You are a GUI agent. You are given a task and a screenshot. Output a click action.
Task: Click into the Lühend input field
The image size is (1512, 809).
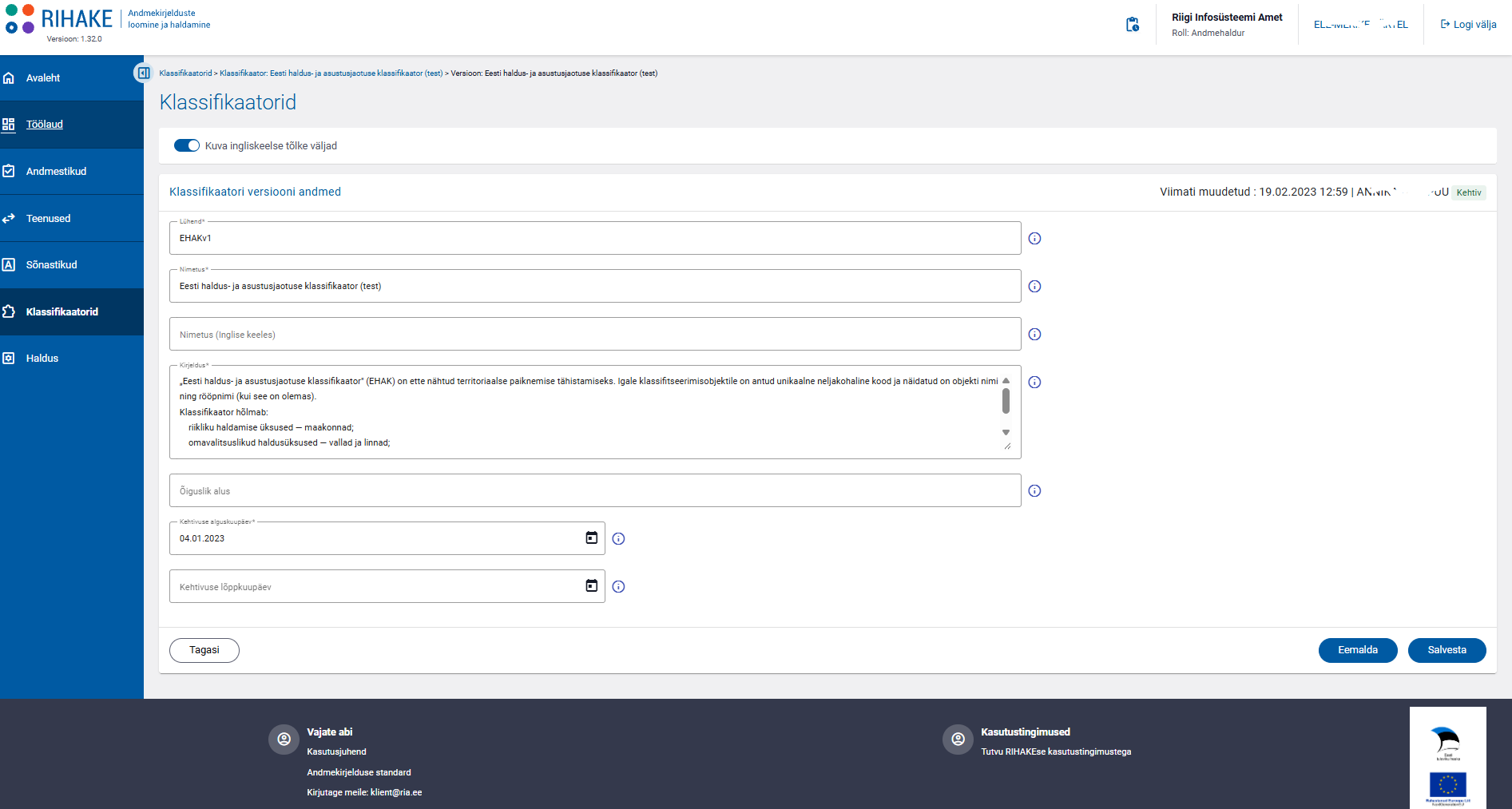coord(595,238)
